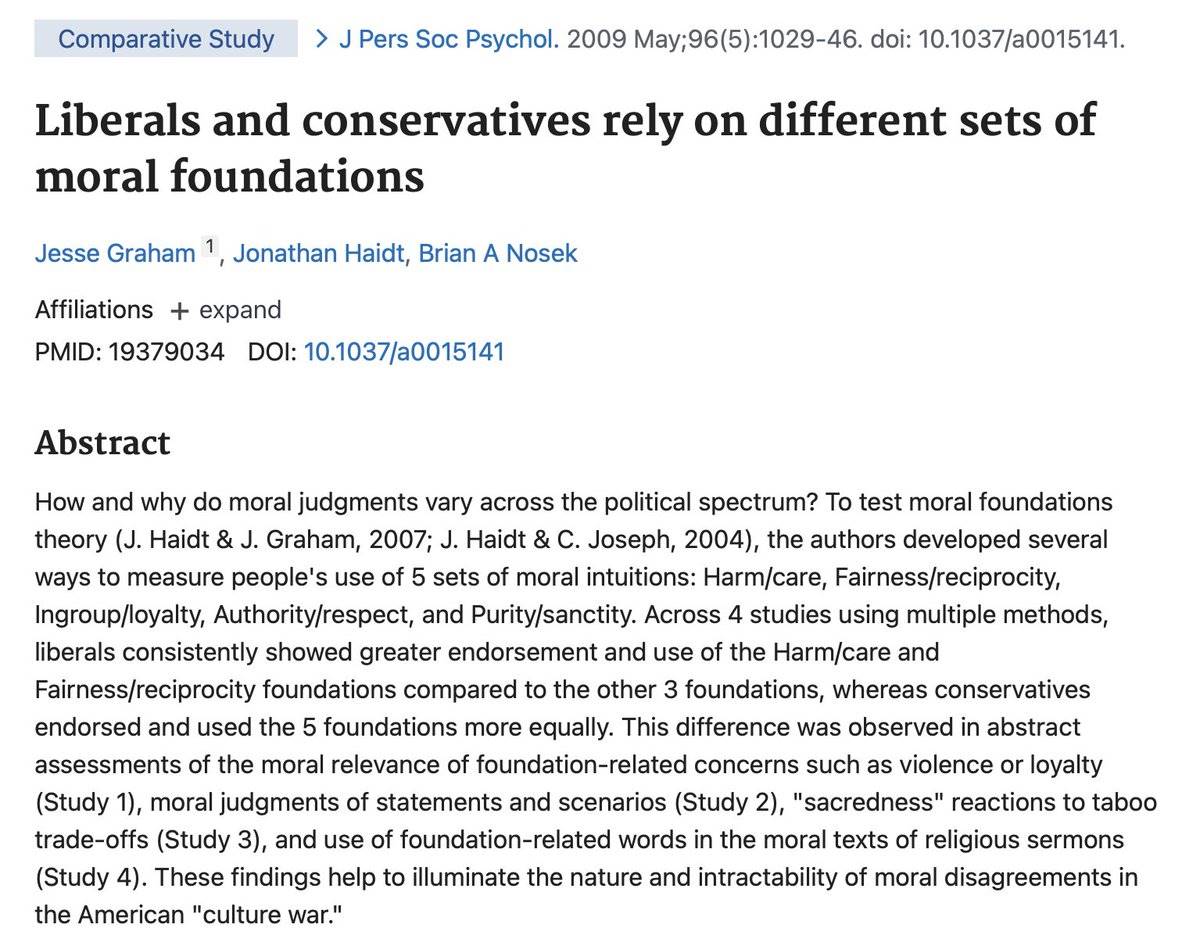Open the J Pers Soc Psychol. journal link
Image resolution: width=1200 pixels, height=928 pixels.
pos(449,40)
